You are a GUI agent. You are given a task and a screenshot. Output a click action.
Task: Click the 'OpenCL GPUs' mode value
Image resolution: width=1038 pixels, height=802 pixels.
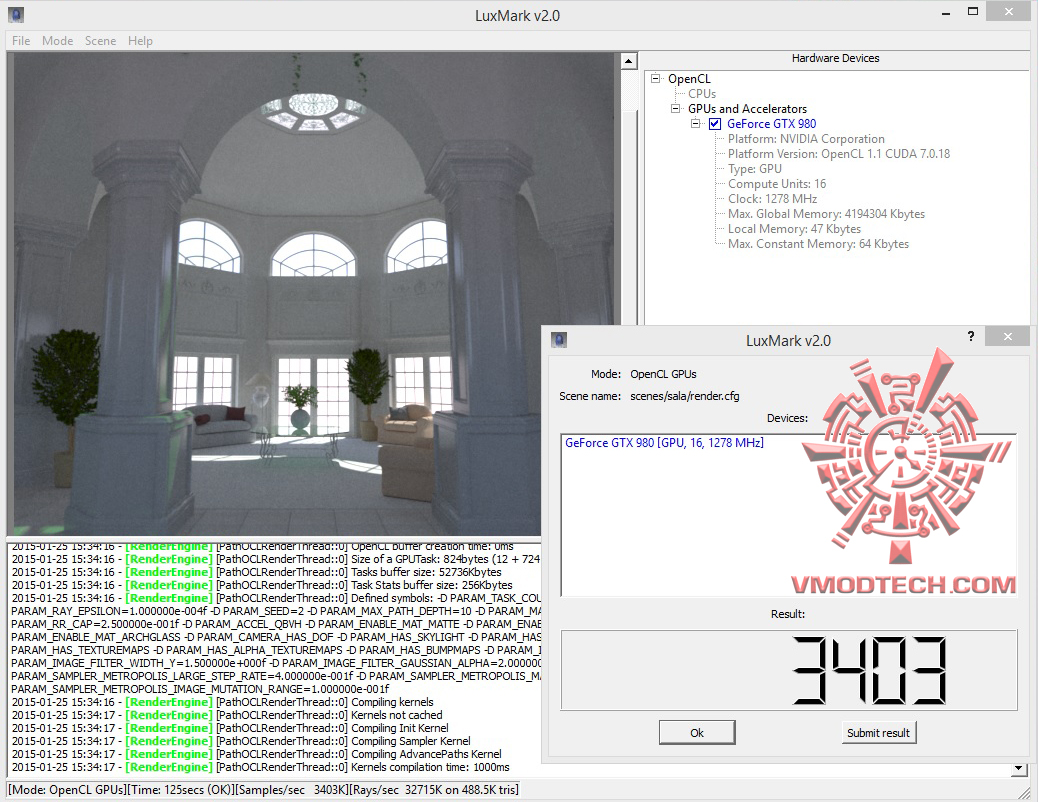pyautogui.click(x=663, y=374)
